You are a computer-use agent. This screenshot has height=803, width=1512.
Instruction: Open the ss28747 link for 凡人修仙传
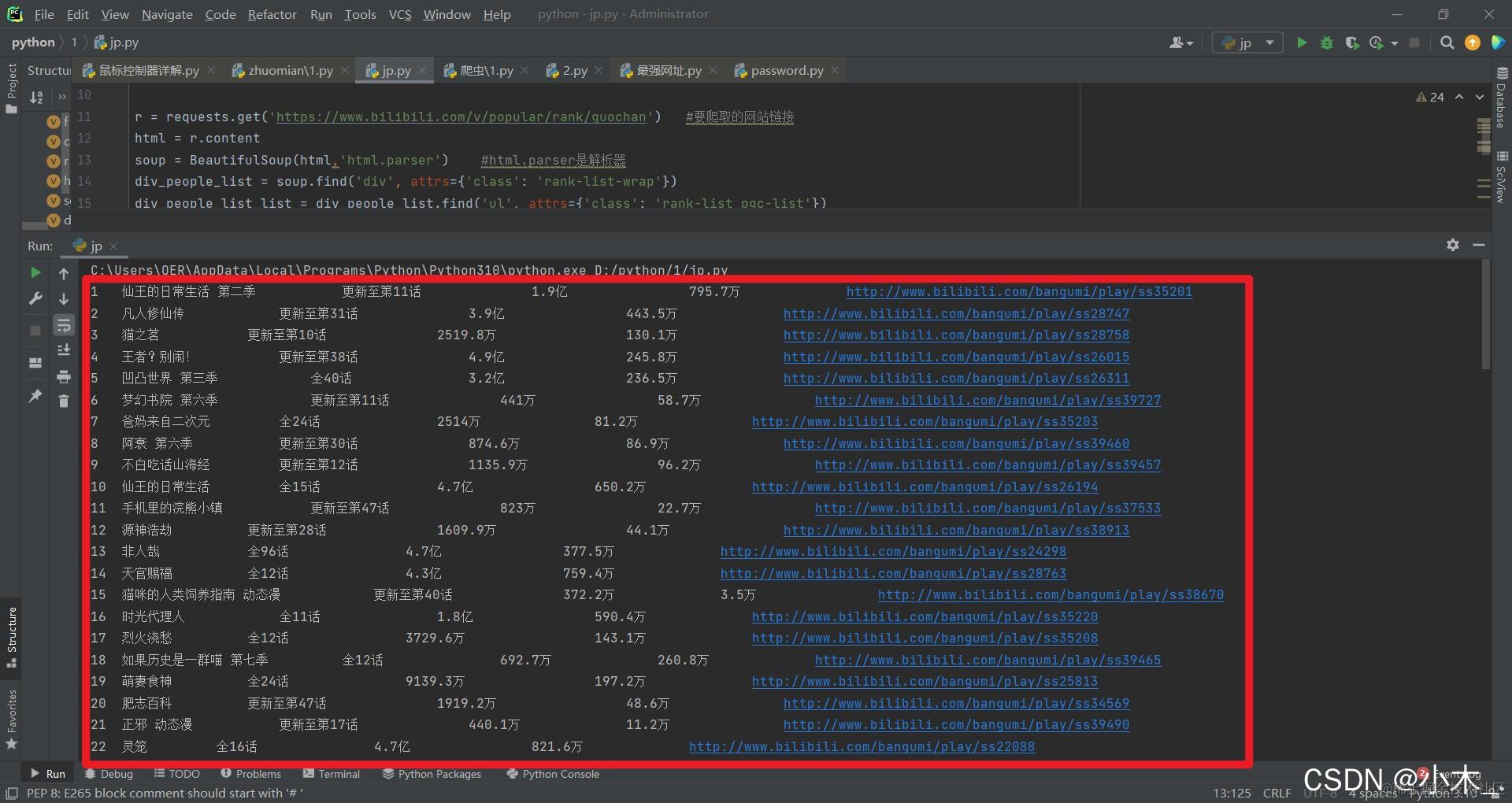click(956, 313)
